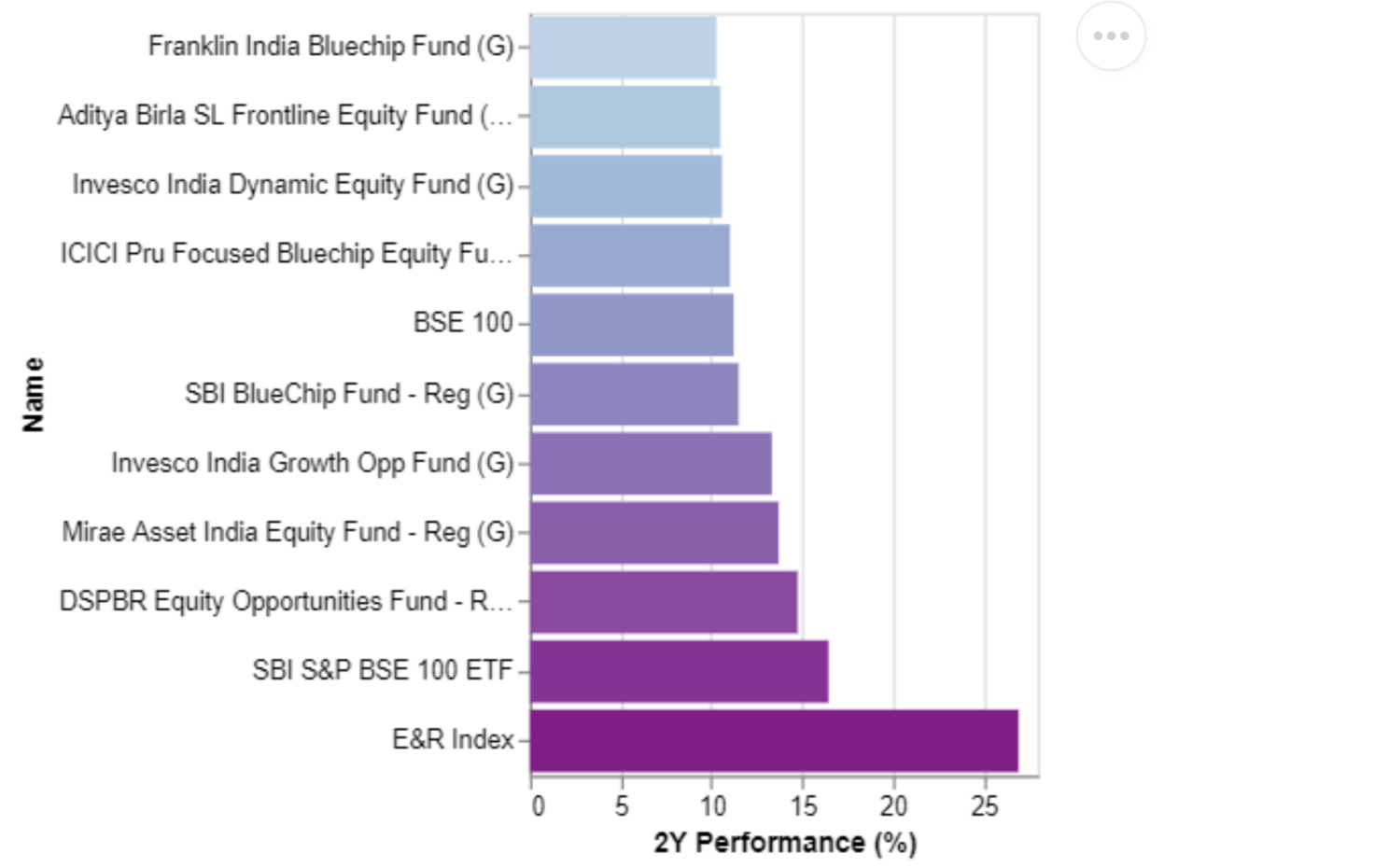Click the 'BSE 100' axis label text
Image resolution: width=1389 pixels, height=868 pixels.
click(463, 323)
